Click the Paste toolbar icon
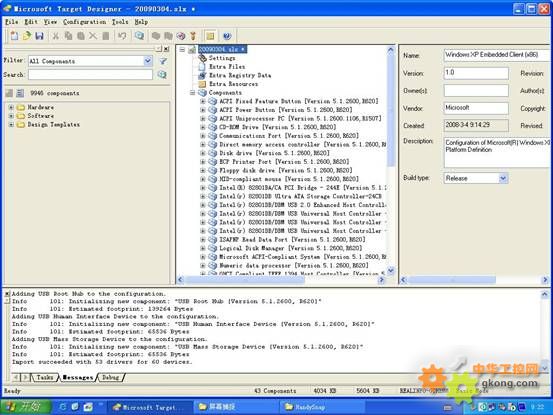 [81, 36]
